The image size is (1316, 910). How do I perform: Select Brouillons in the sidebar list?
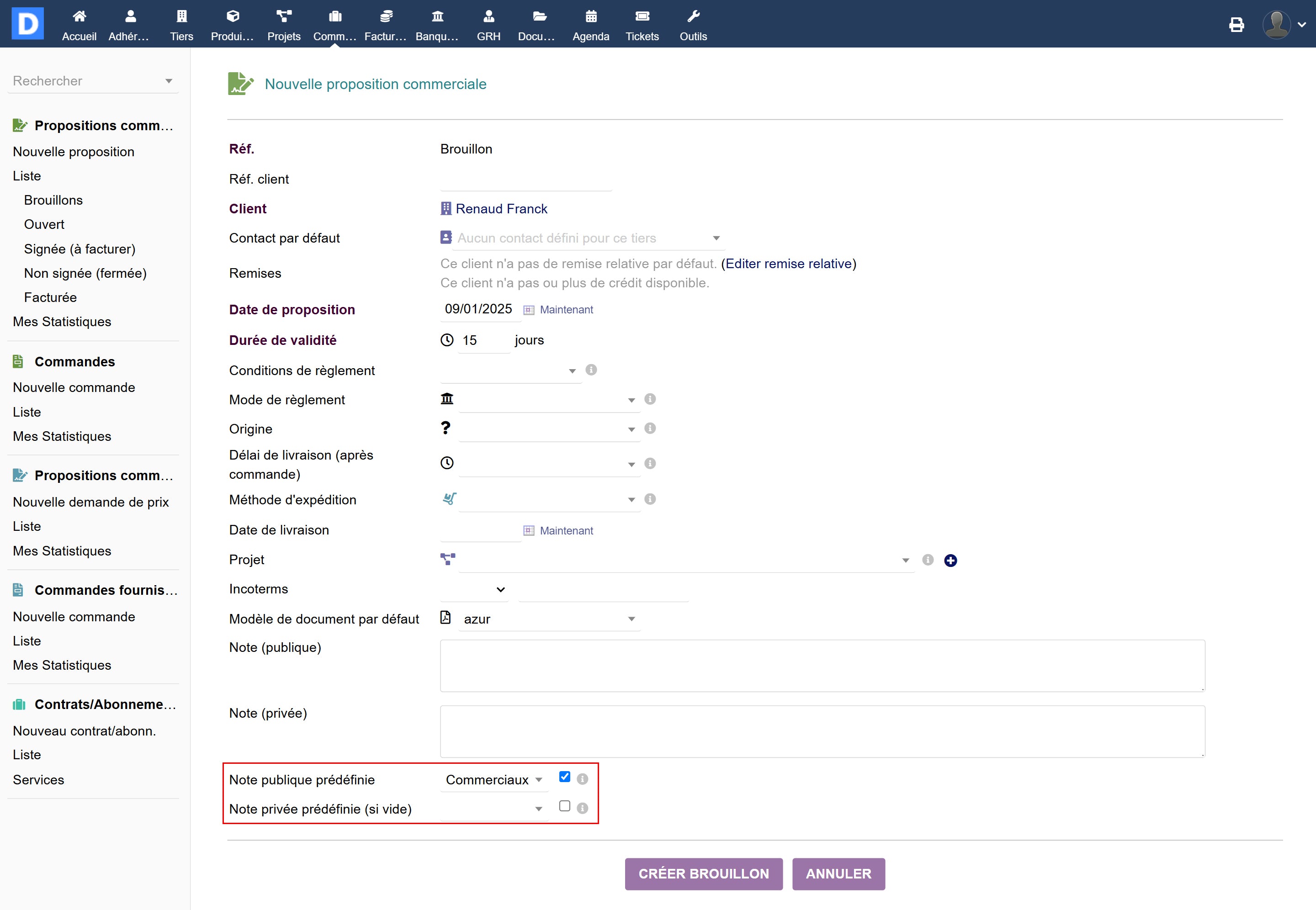tap(53, 200)
